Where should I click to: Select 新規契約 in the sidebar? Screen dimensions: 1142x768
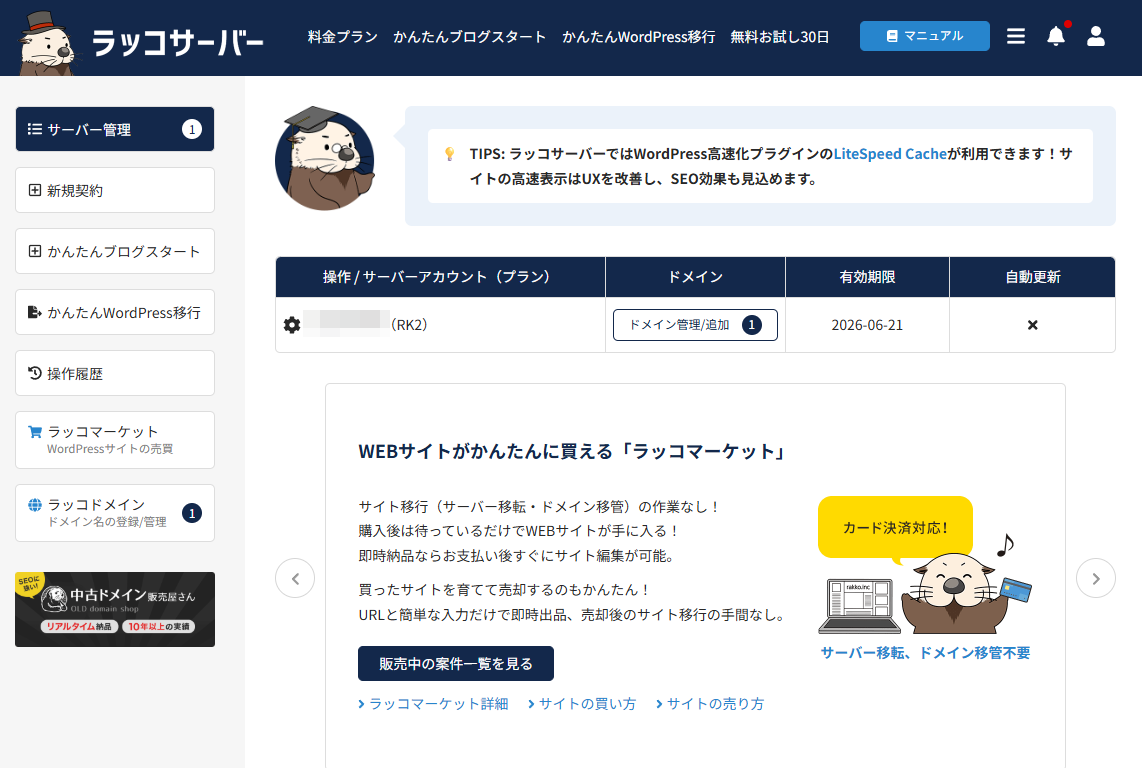(115, 190)
